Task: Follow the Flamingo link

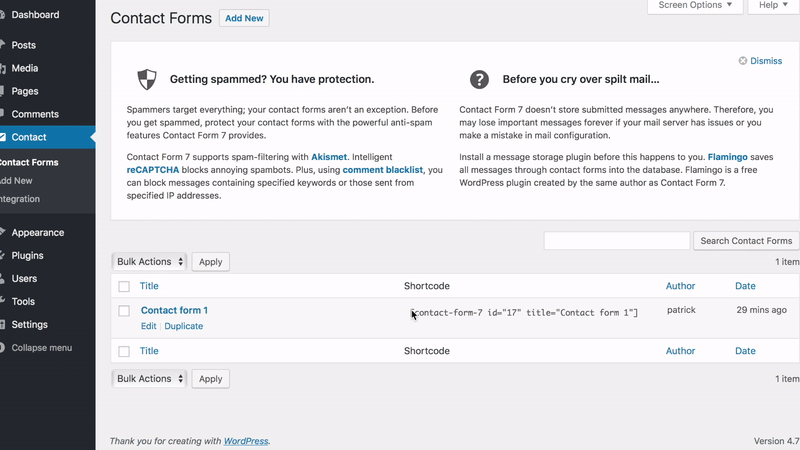Action: point(727,157)
